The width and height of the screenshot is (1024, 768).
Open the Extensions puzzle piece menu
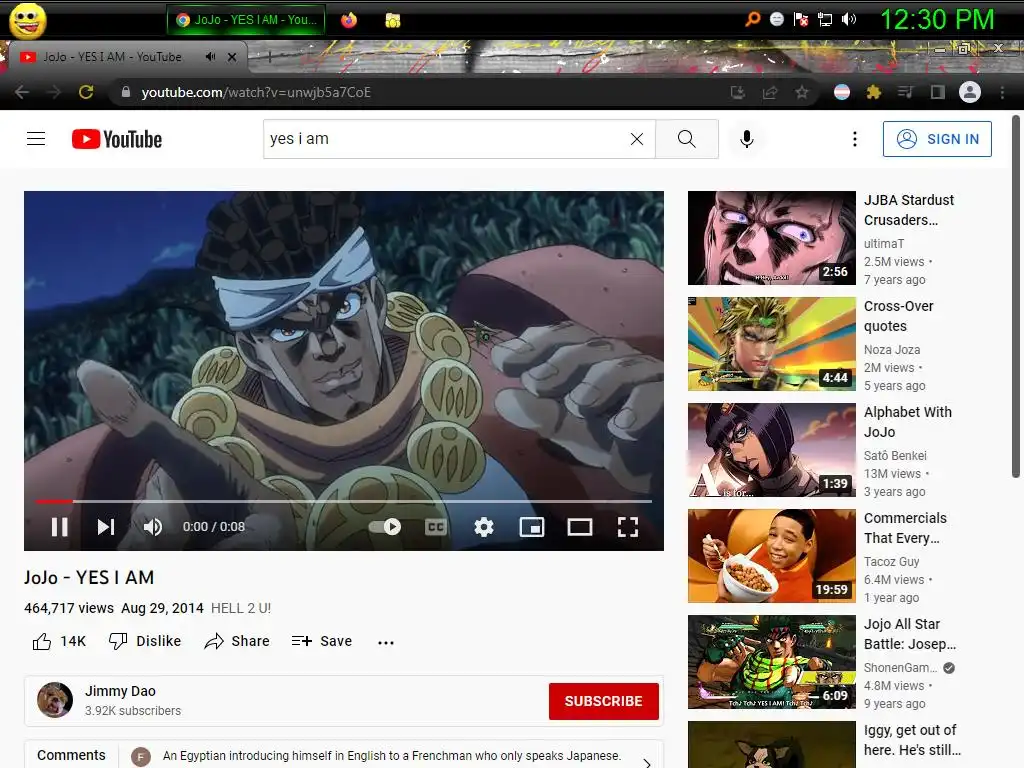coord(873,92)
